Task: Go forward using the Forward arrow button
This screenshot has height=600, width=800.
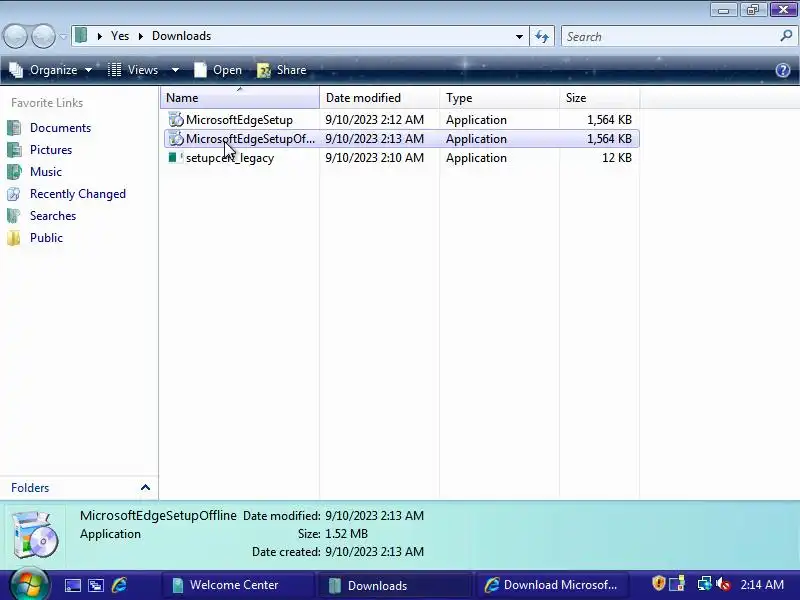Action: tap(43, 37)
